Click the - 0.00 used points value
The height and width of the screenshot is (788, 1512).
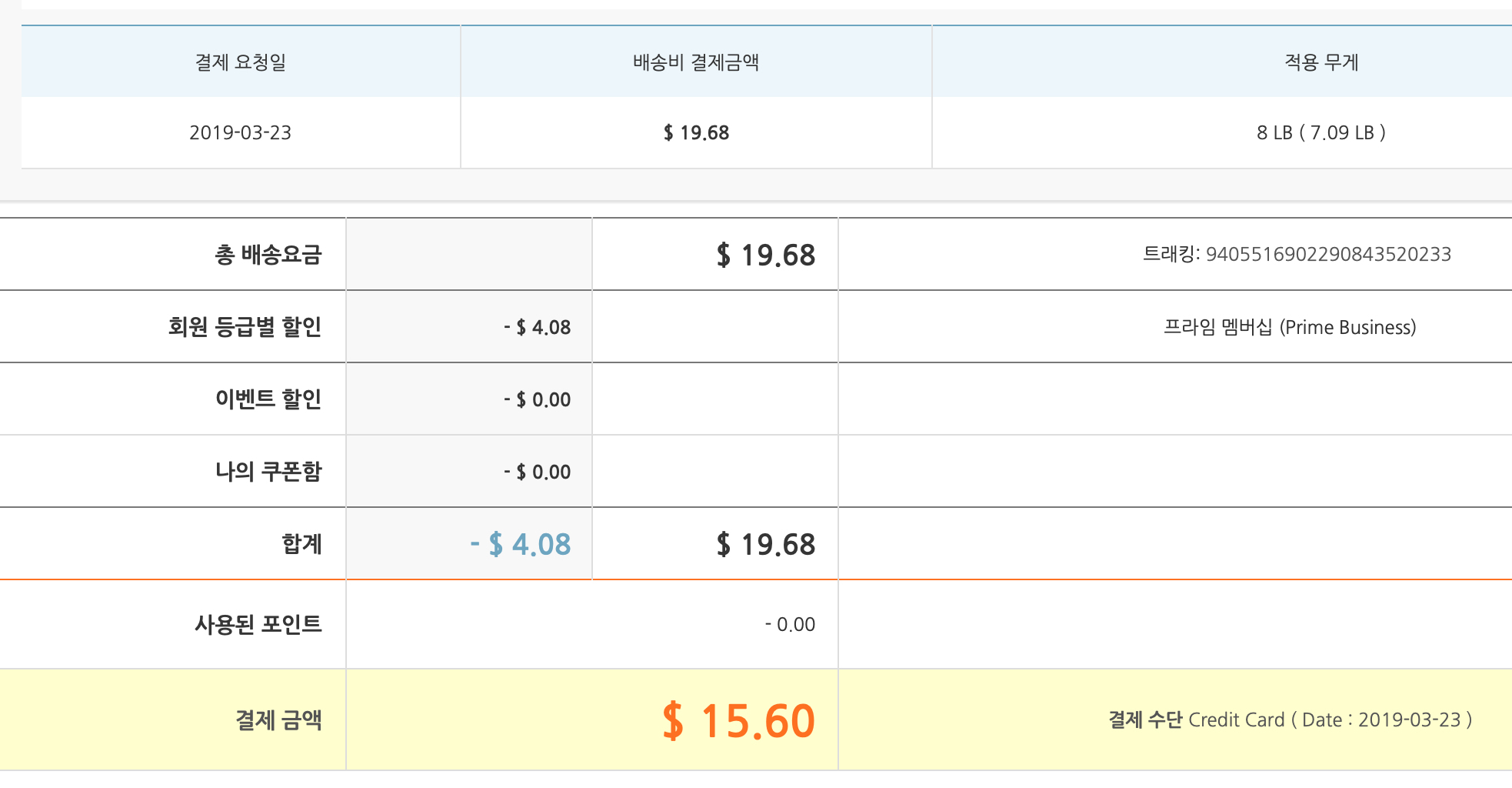pyautogui.click(x=790, y=624)
